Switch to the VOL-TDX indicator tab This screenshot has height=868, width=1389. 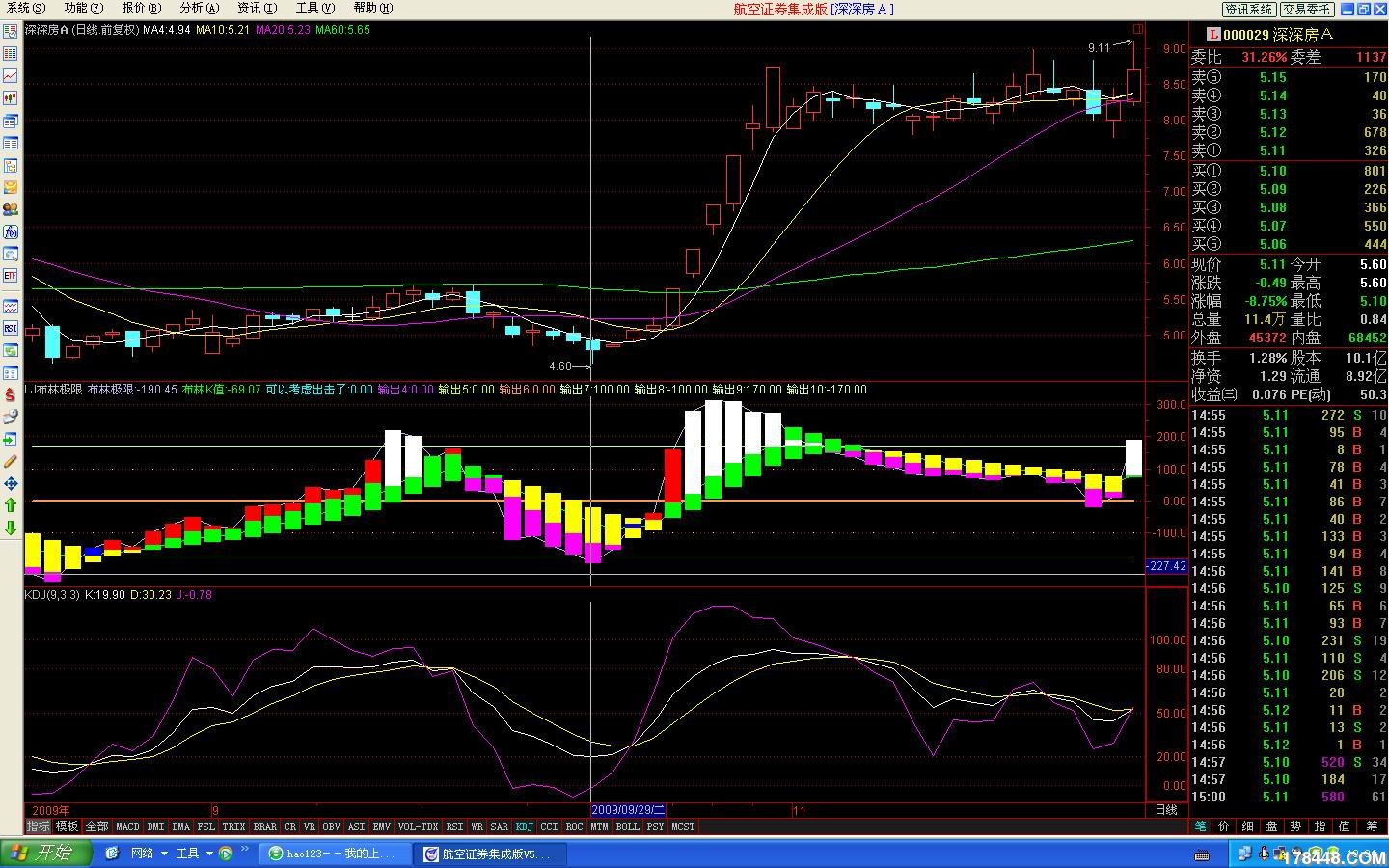[419, 827]
